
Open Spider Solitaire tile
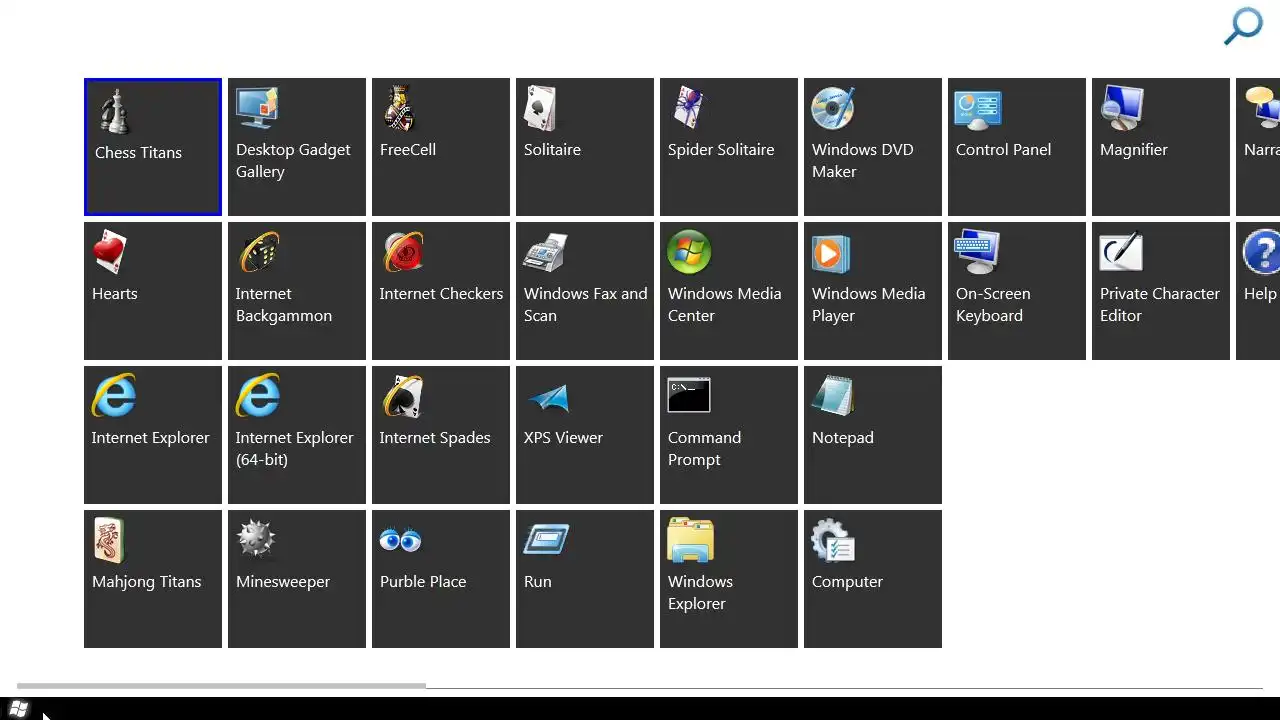(729, 147)
